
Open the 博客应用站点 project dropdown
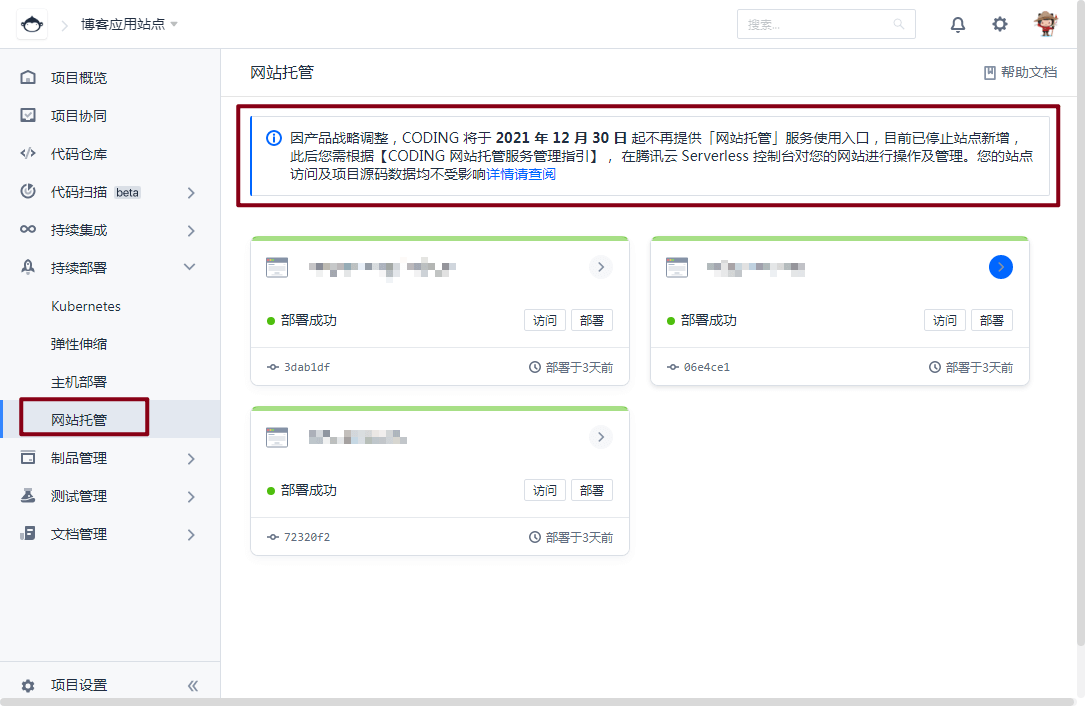coord(129,24)
